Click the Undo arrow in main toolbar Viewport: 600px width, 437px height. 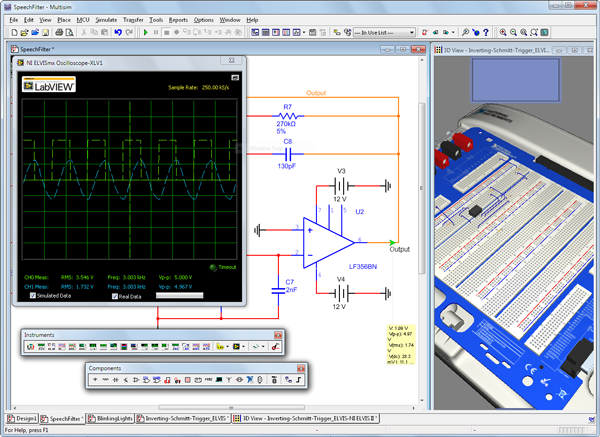pyautogui.click(x=117, y=32)
